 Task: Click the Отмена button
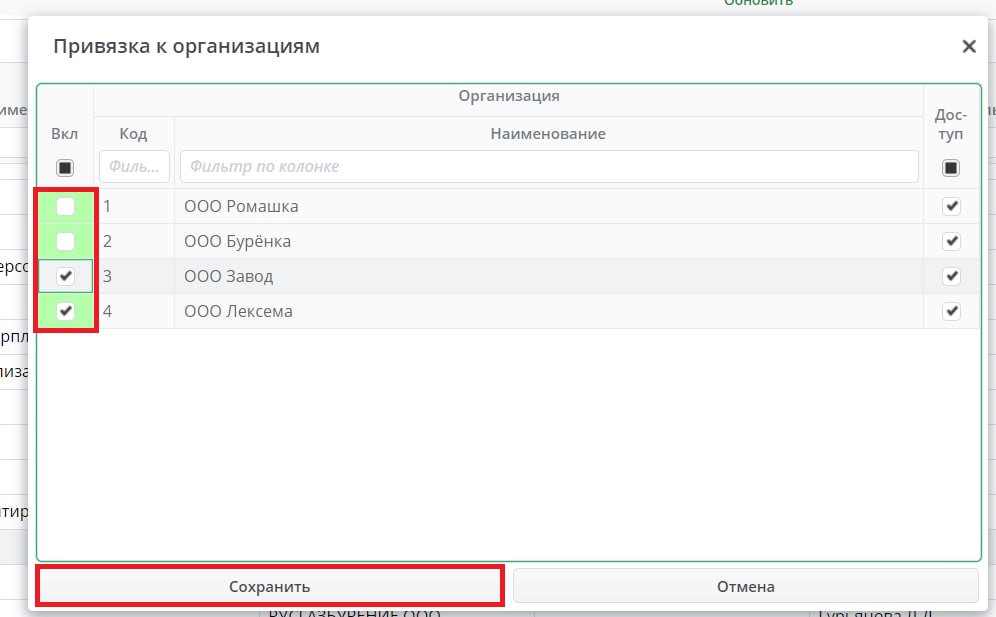coord(745,587)
